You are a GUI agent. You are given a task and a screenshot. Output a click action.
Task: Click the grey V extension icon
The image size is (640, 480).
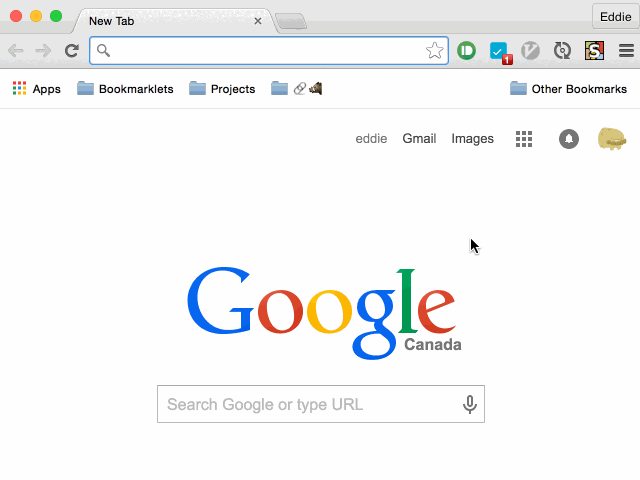click(530, 51)
